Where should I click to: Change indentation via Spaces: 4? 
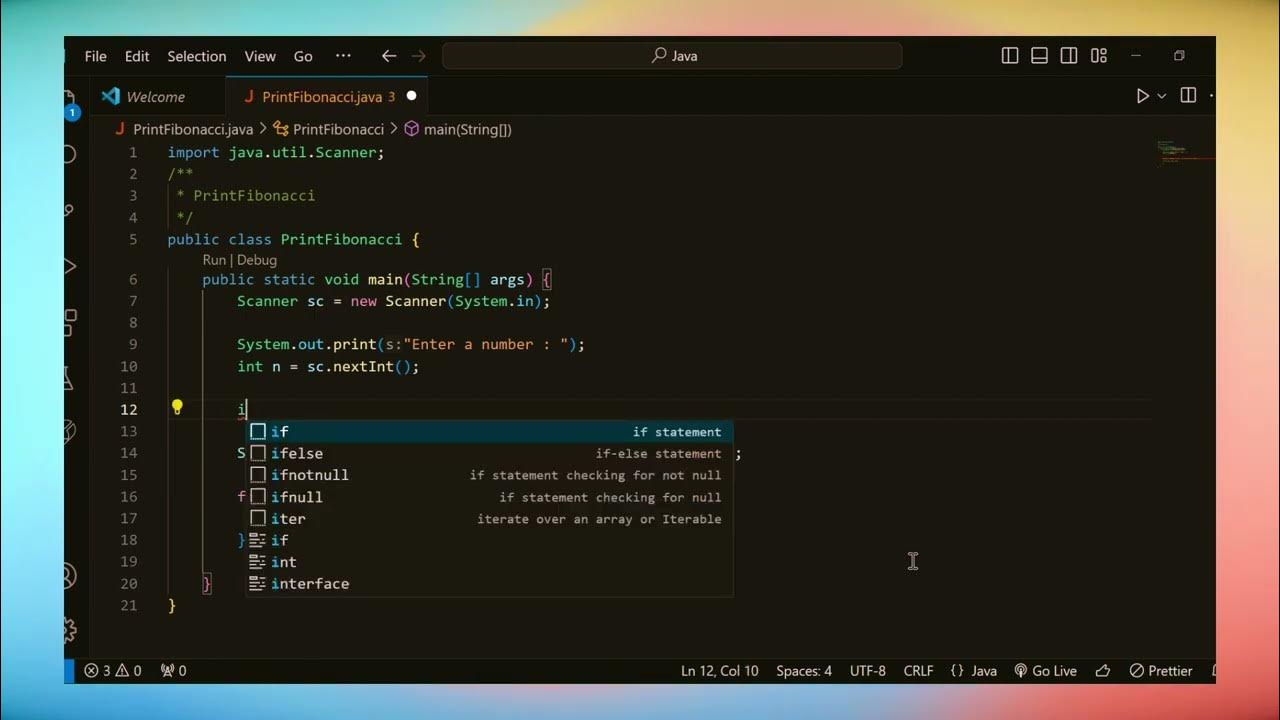point(804,671)
